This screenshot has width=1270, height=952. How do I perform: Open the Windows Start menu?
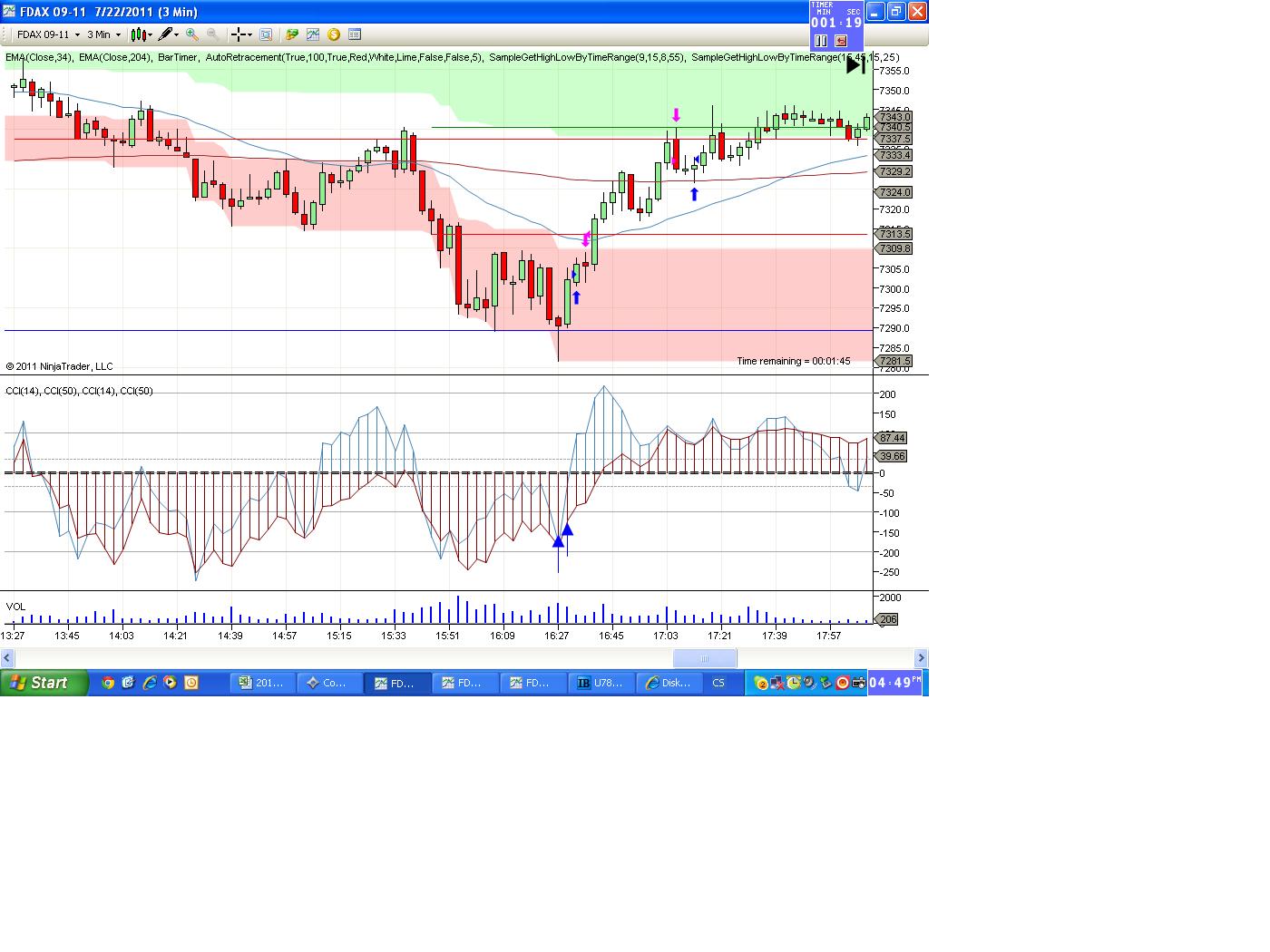[x=44, y=683]
